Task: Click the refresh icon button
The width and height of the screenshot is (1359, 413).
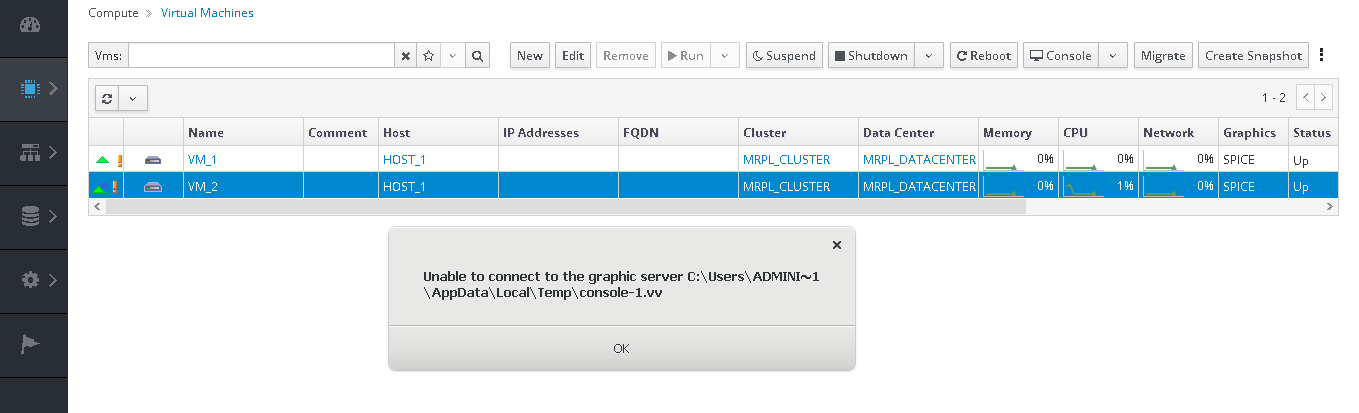Action: 107,98
